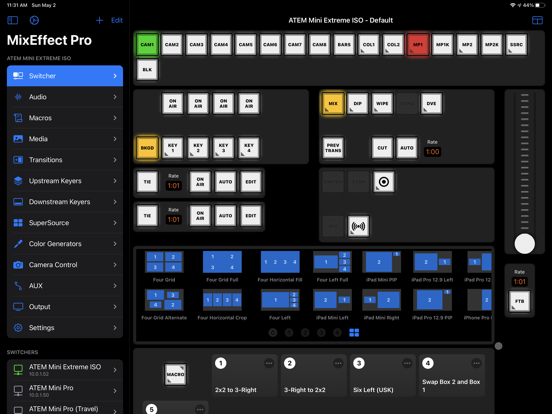Edit FTB Rate value 1:01
This screenshot has width=552, height=414.
(520, 282)
